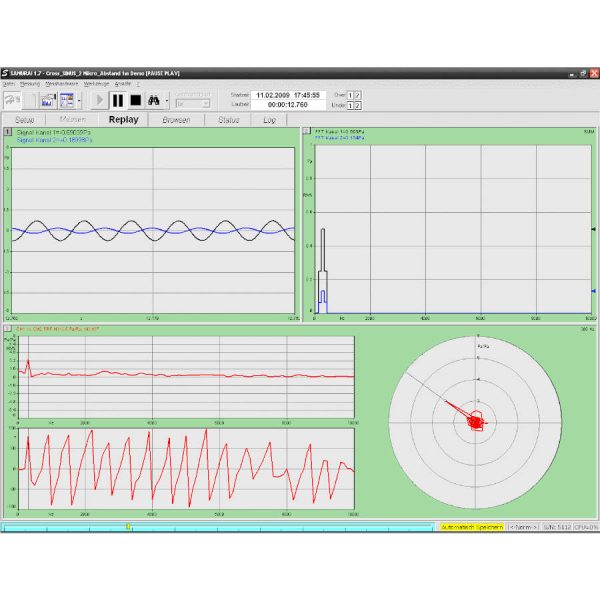This screenshot has width=600, height=600.
Task: Click the blue Signal Kanal 2 legend label
Action: (54, 140)
